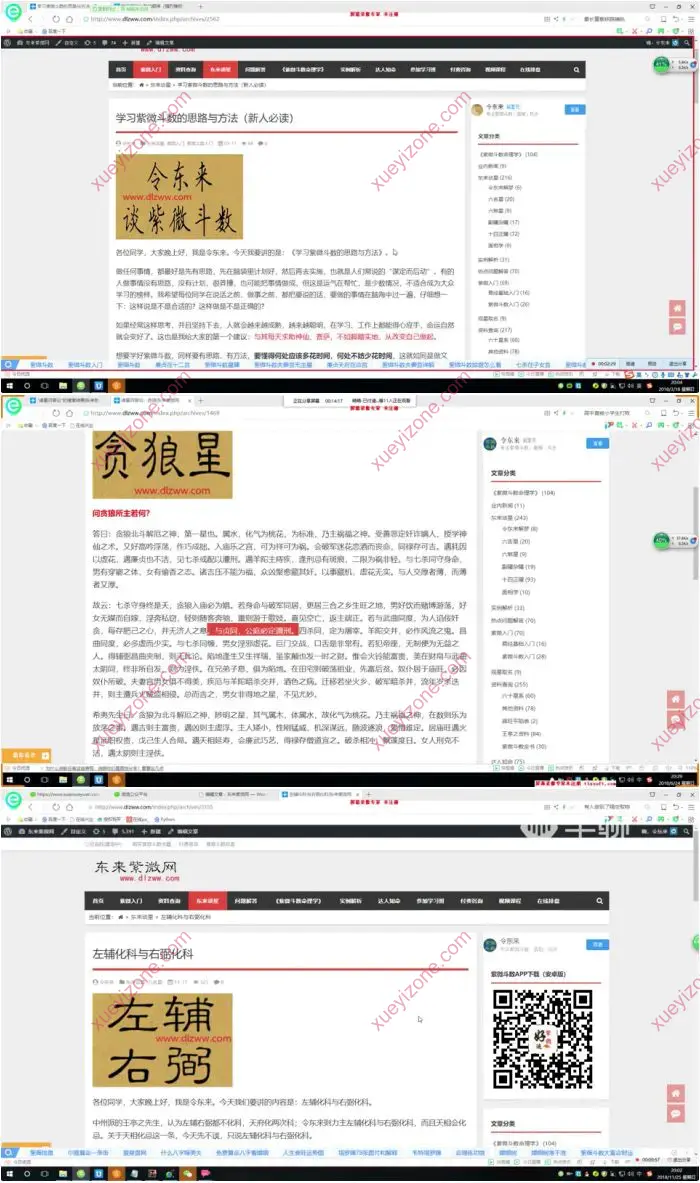The image size is (700, 1183).
Task: Click the orange badge at the 贪狼星 page's lower left
Action: [x=26, y=755]
